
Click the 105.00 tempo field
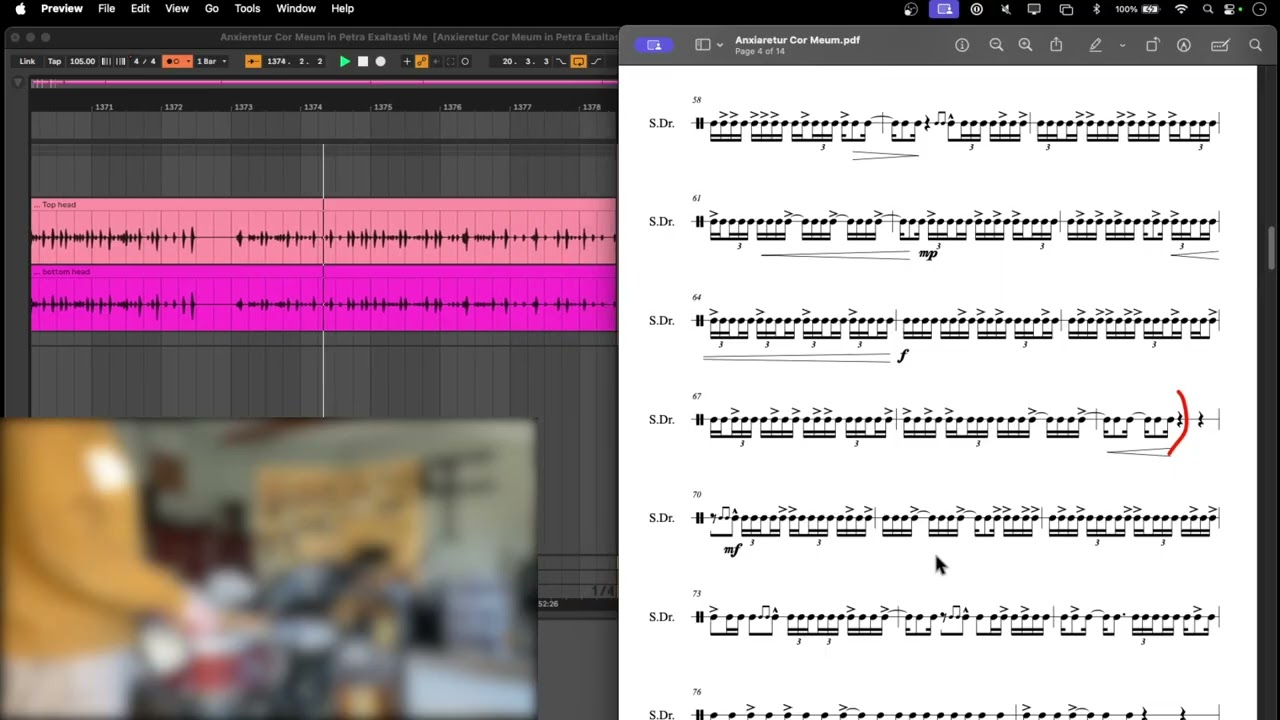click(x=82, y=61)
